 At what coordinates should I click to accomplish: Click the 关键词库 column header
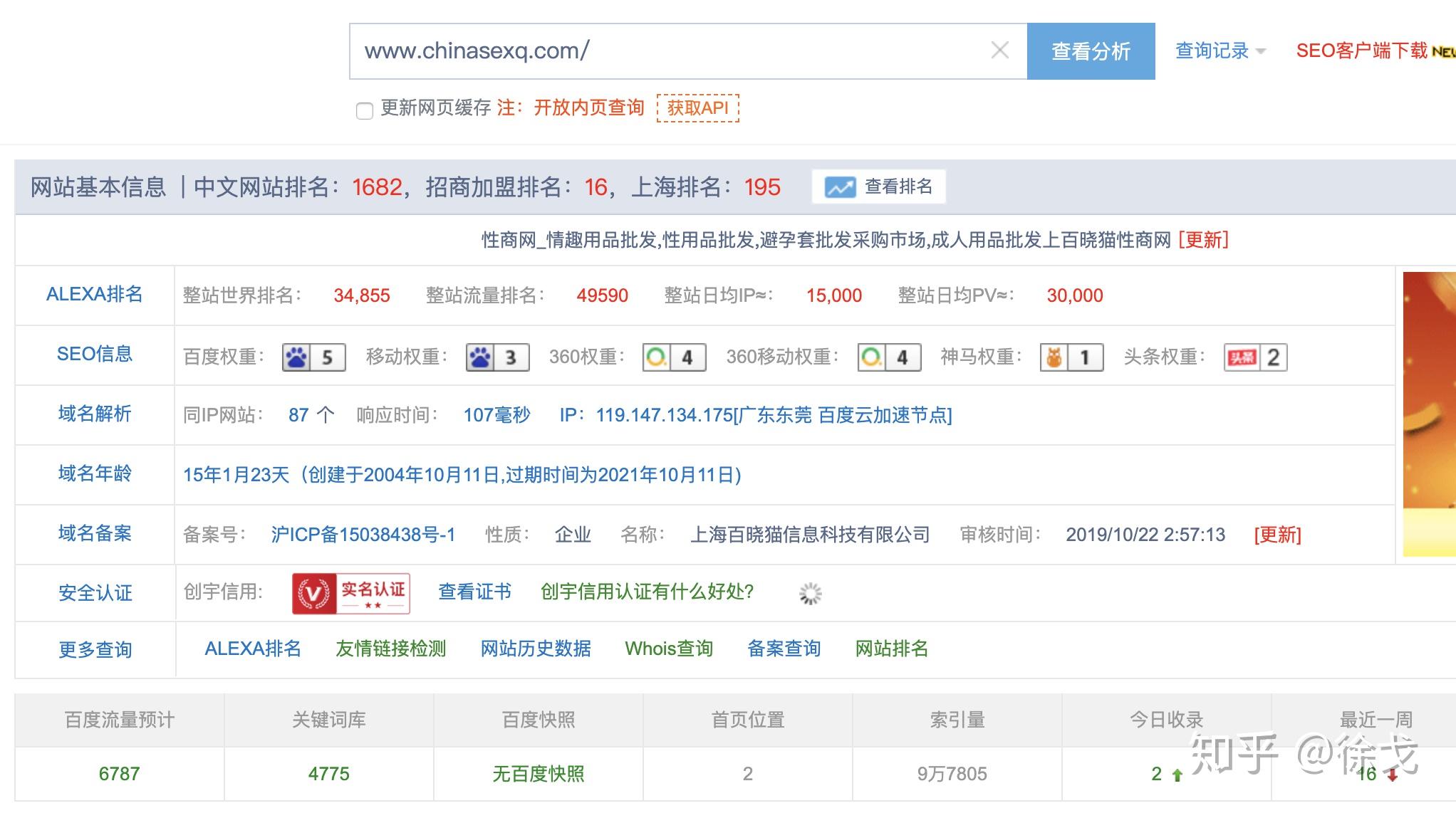[x=329, y=720]
